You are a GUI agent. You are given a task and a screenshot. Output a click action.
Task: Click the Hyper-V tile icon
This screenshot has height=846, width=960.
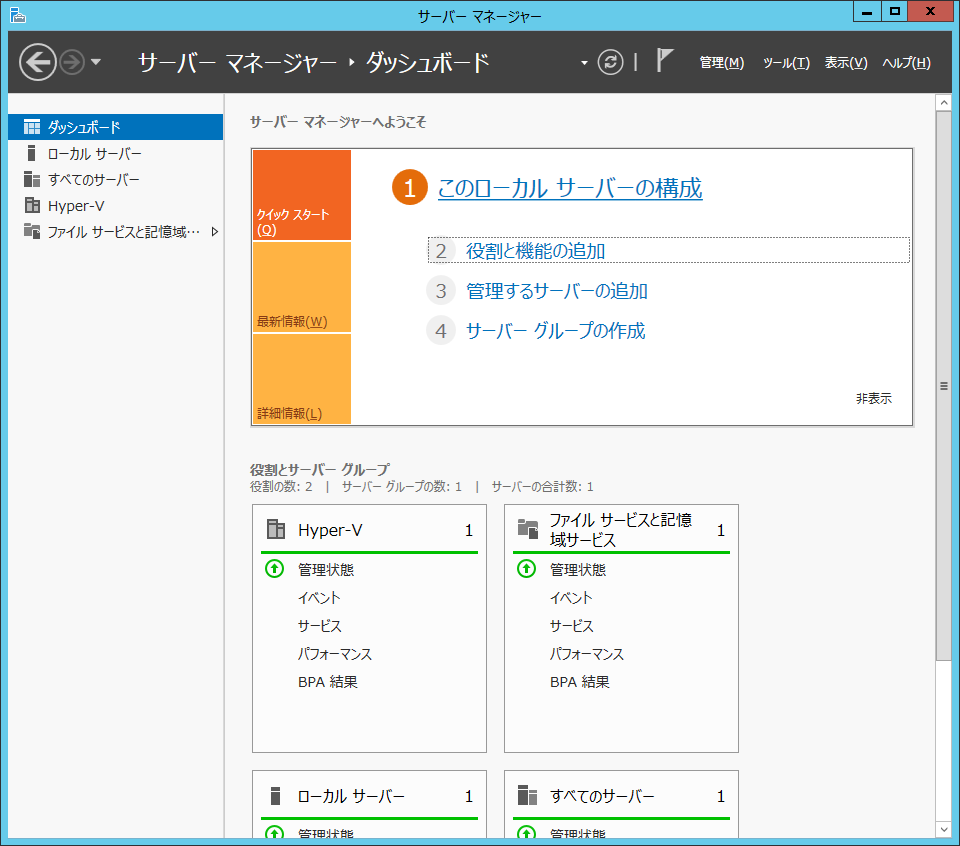[276, 529]
